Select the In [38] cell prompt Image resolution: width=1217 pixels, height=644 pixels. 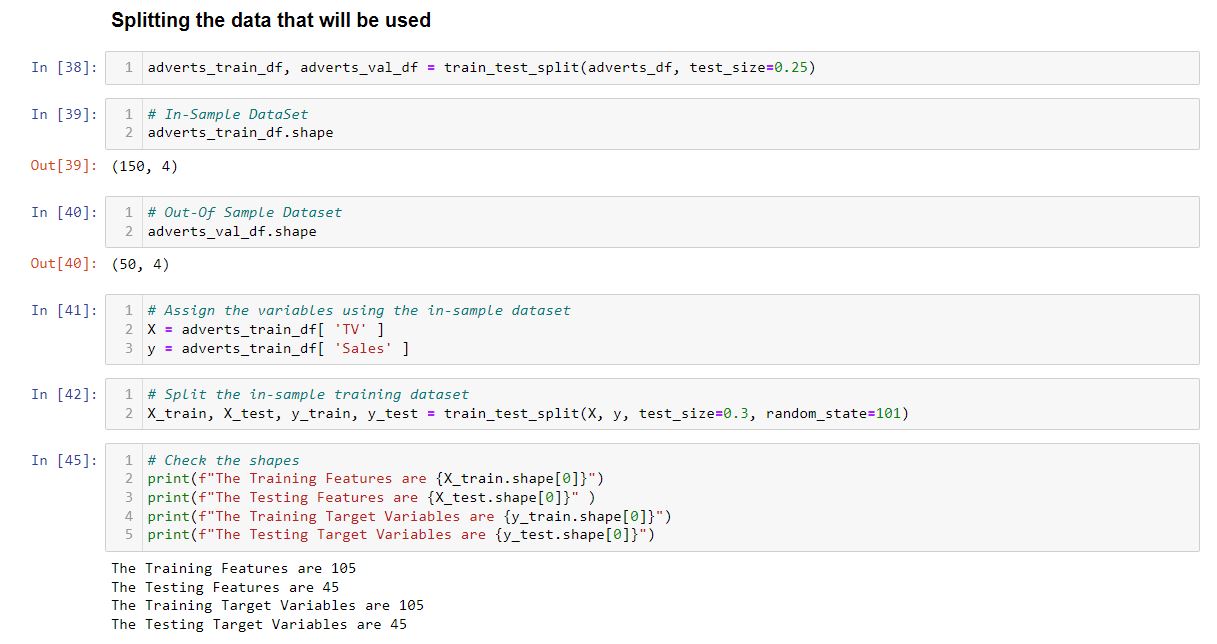(x=64, y=68)
